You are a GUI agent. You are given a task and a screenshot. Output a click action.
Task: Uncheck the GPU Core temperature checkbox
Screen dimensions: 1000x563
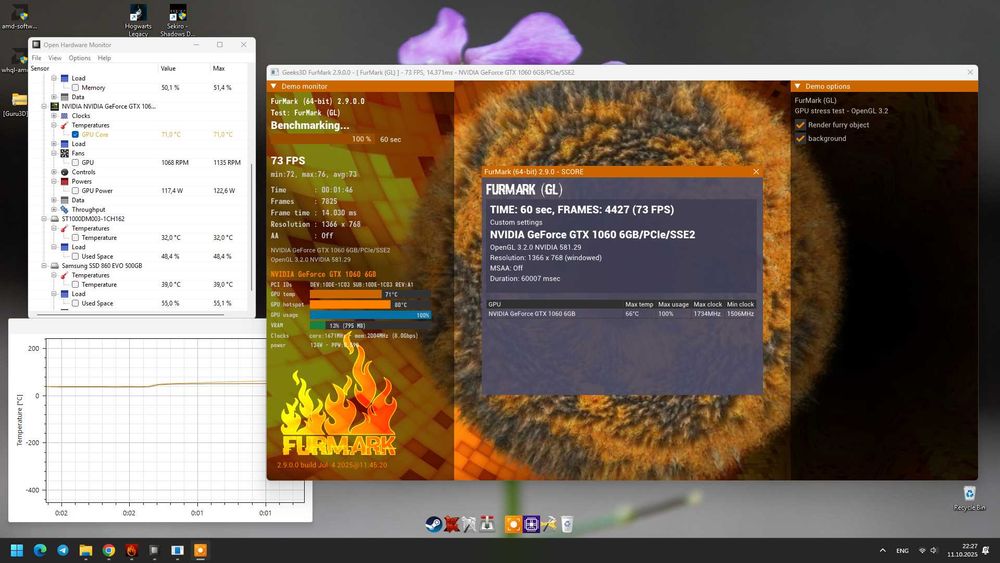[75, 135]
